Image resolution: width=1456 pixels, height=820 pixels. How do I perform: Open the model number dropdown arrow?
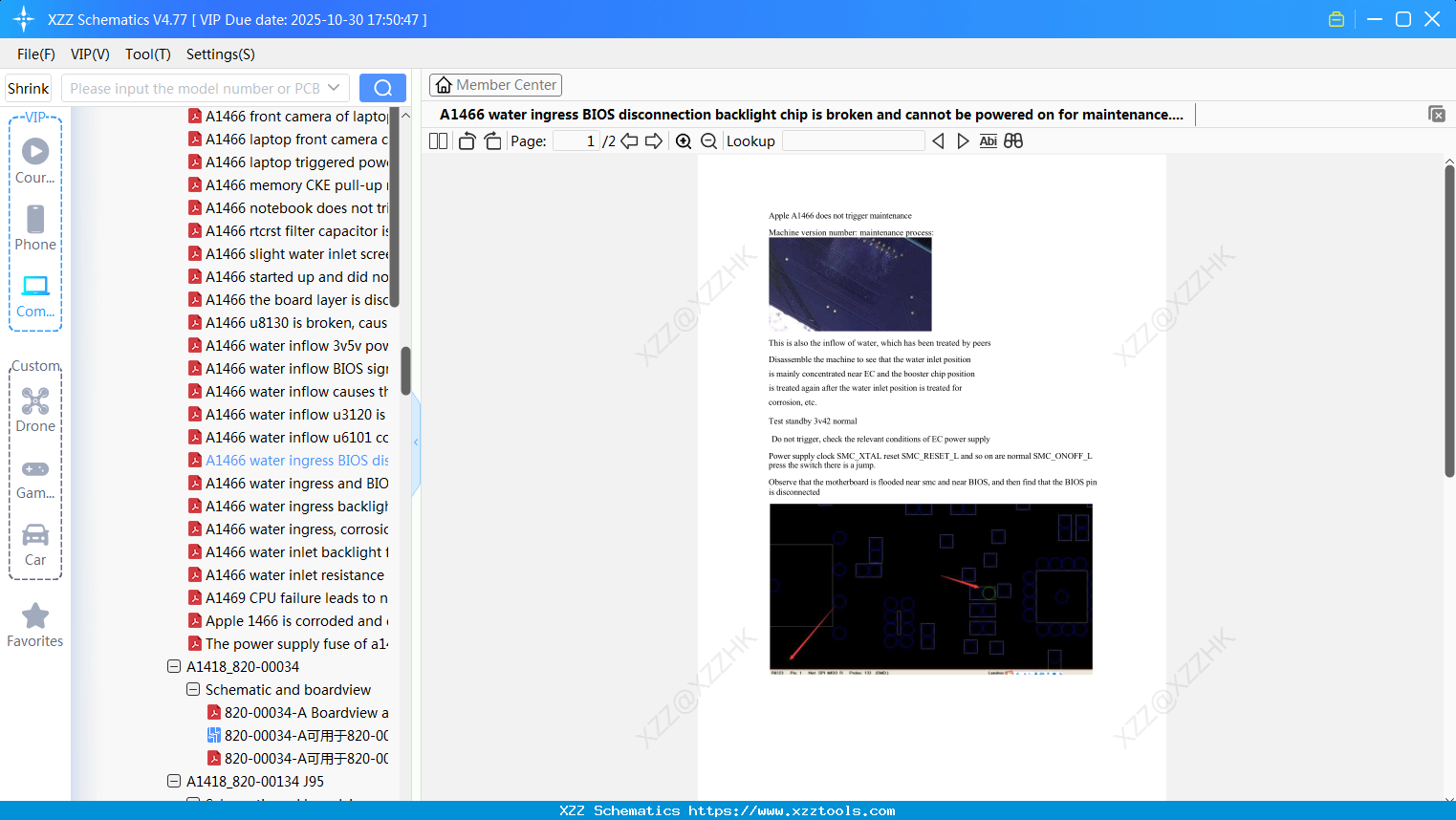(x=334, y=88)
